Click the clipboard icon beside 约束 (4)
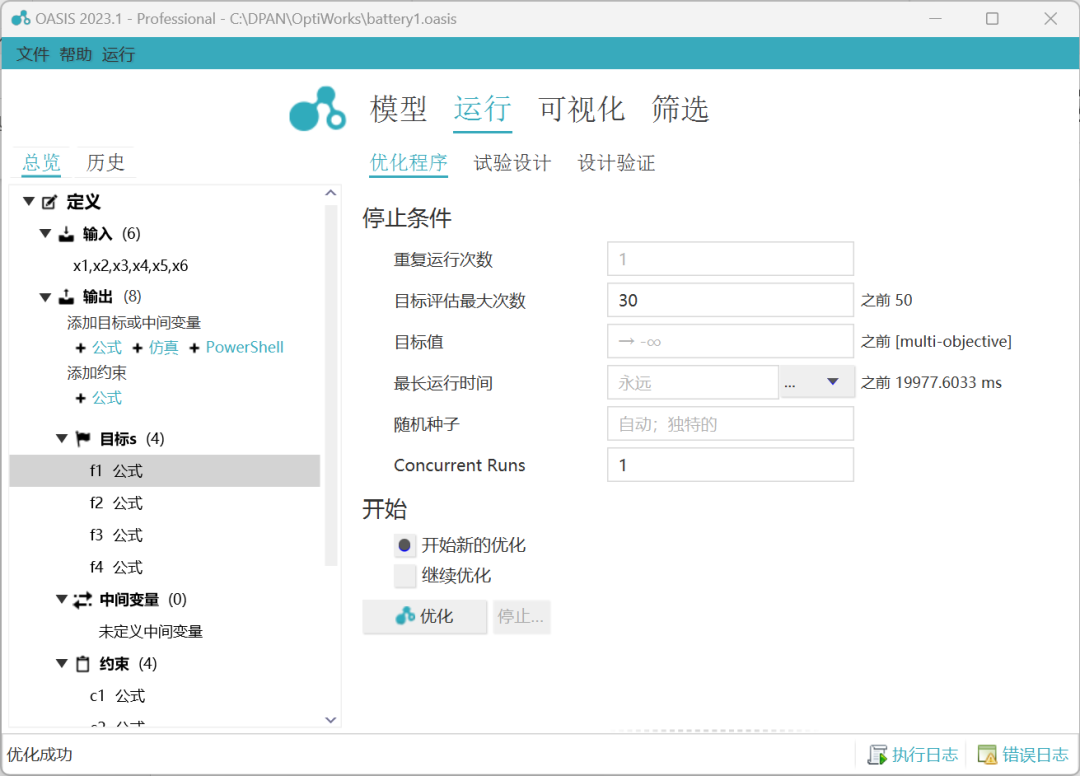Image resolution: width=1080 pixels, height=776 pixels. click(84, 663)
